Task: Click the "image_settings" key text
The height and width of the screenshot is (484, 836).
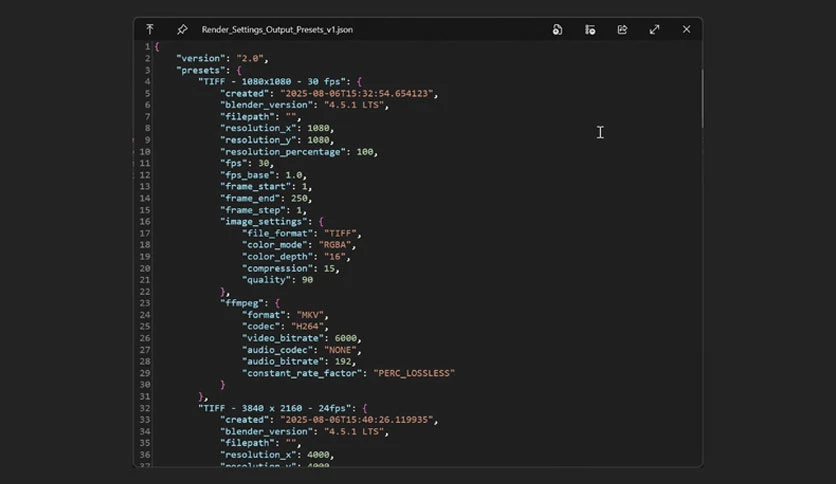Action: 264,221
